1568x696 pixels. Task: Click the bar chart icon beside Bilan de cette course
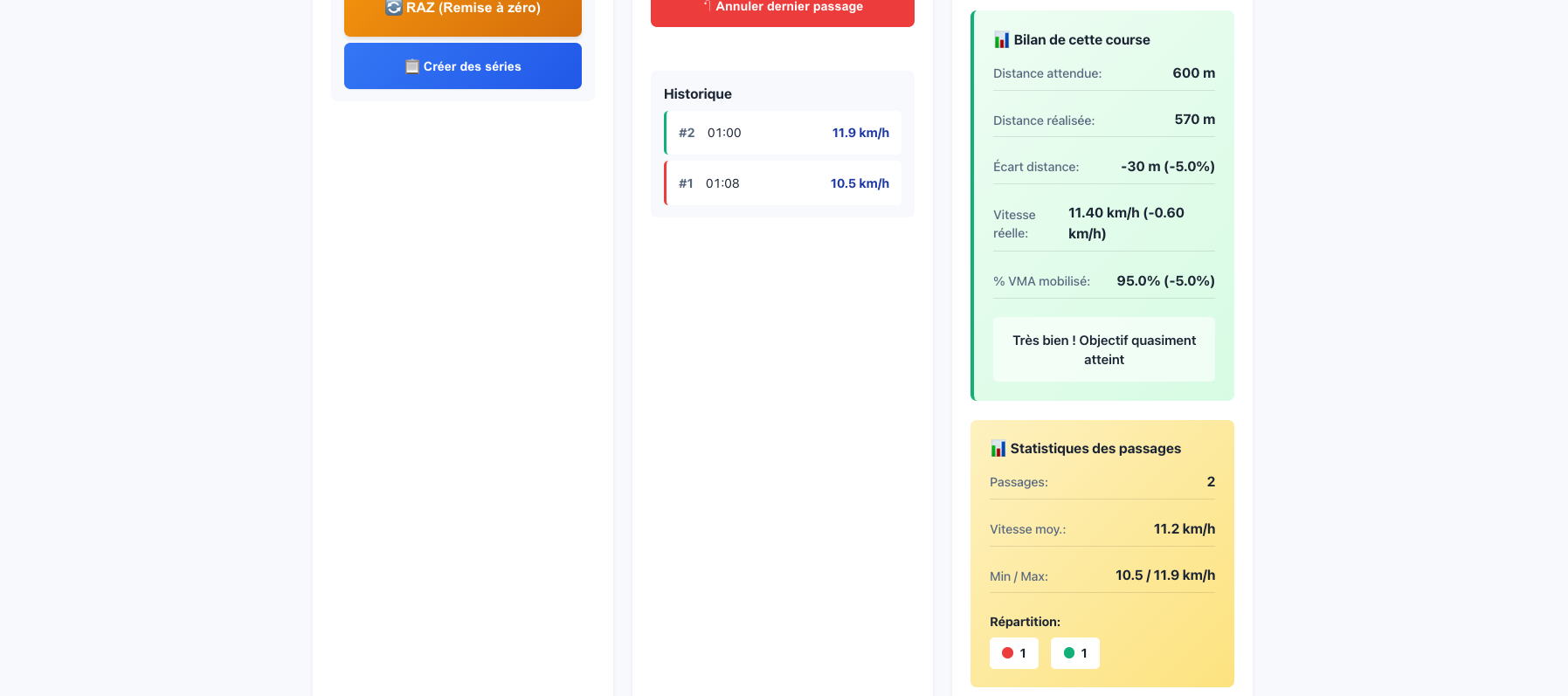pyautogui.click(x=1001, y=40)
